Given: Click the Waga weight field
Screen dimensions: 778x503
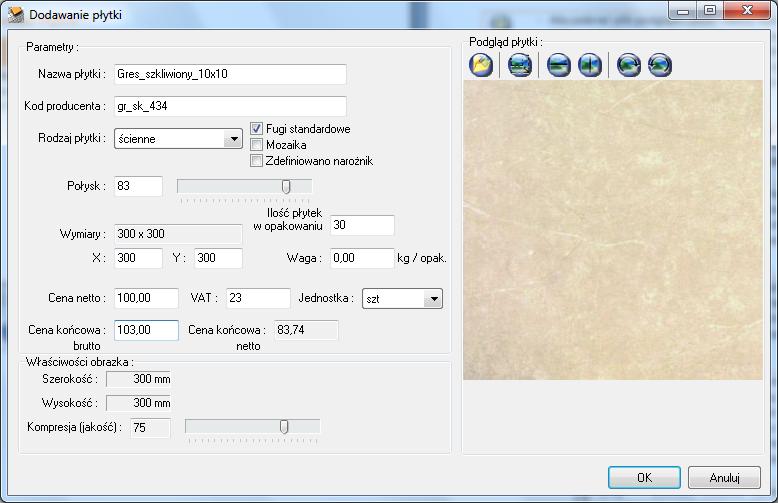Looking at the screenshot, I should point(362,258).
